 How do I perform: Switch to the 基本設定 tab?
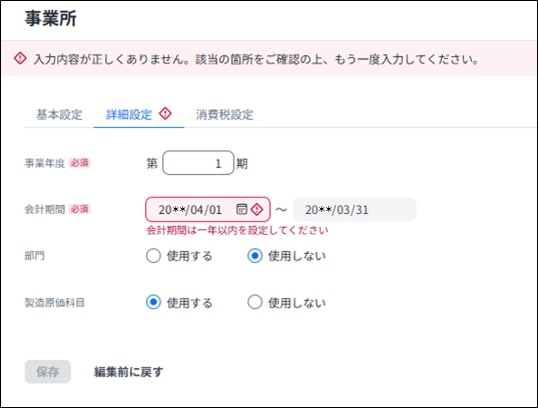coord(59,115)
